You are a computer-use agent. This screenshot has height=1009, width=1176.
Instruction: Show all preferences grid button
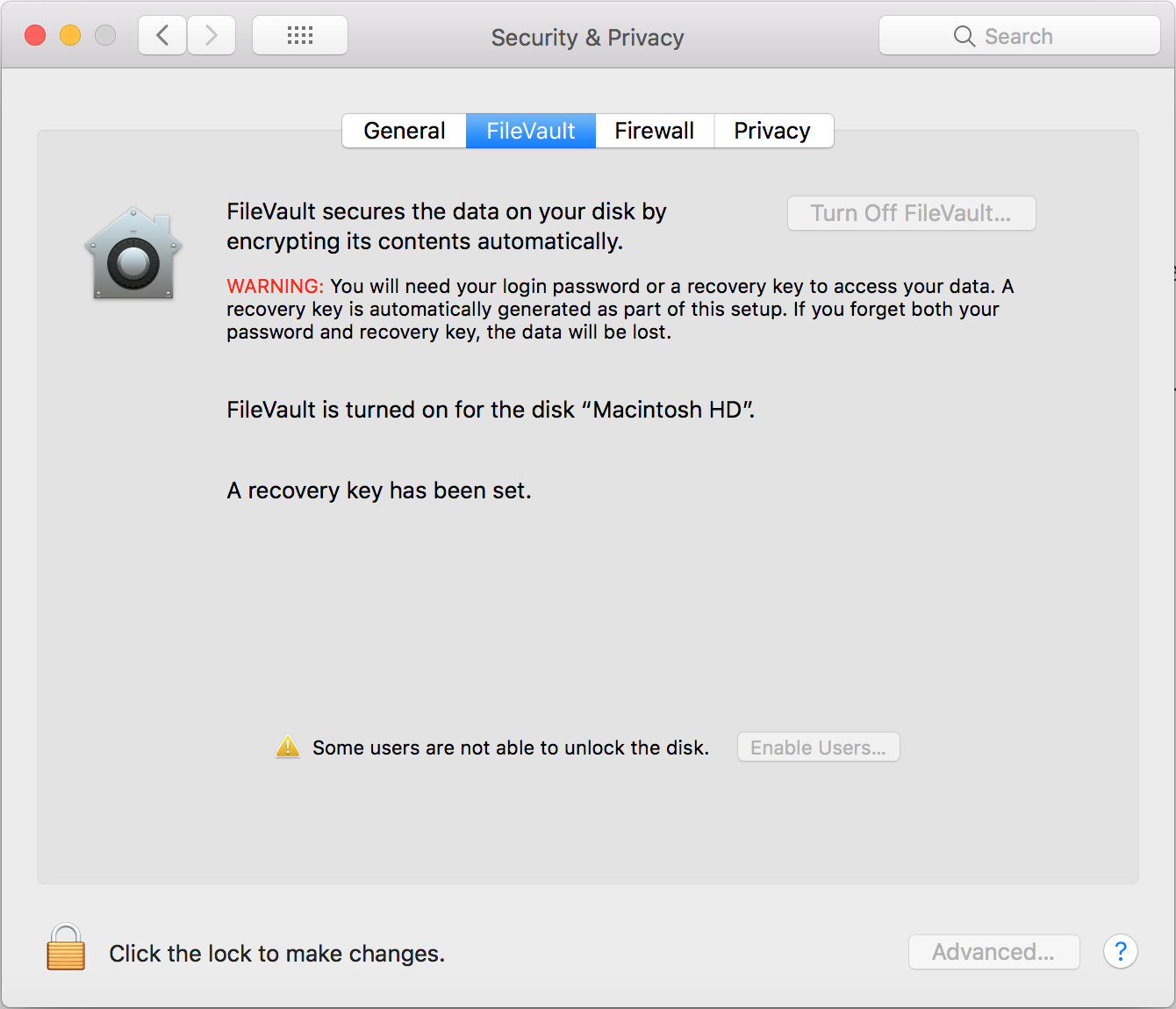tap(300, 35)
